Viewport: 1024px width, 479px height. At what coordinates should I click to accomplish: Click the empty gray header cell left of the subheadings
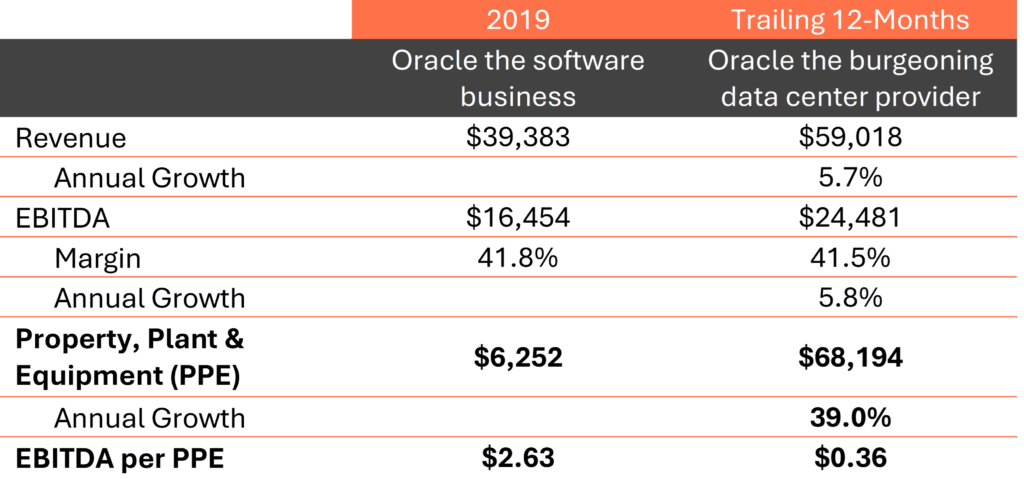click(x=175, y=78)
